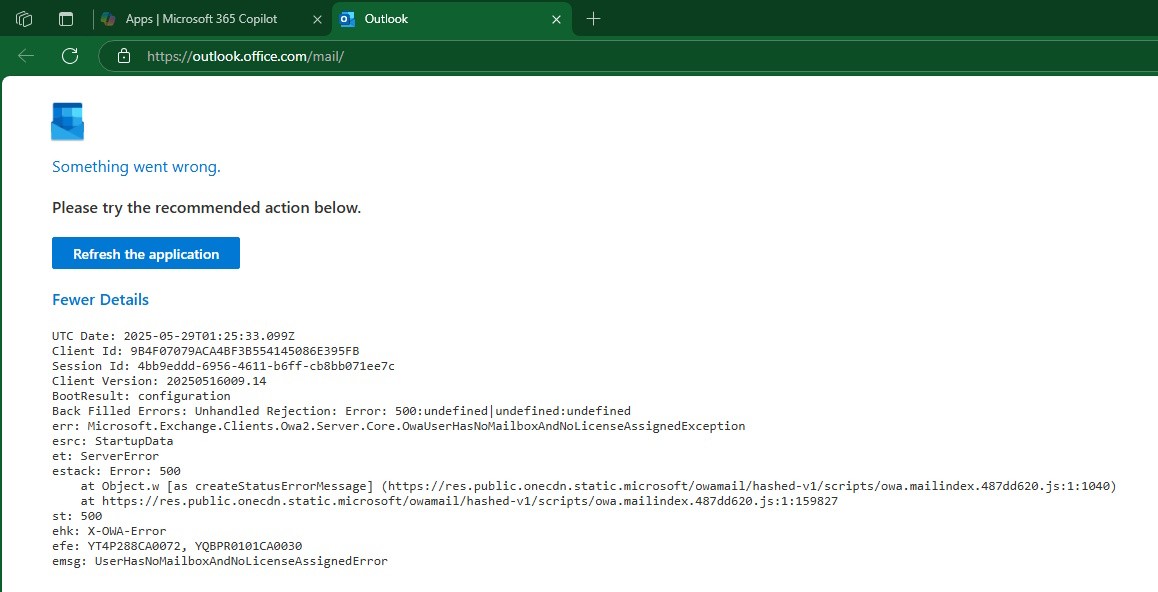The height and width of the screenshot is (592, 1158).
Task: Go back using the back arrow
Action: (x=27, y=56)
